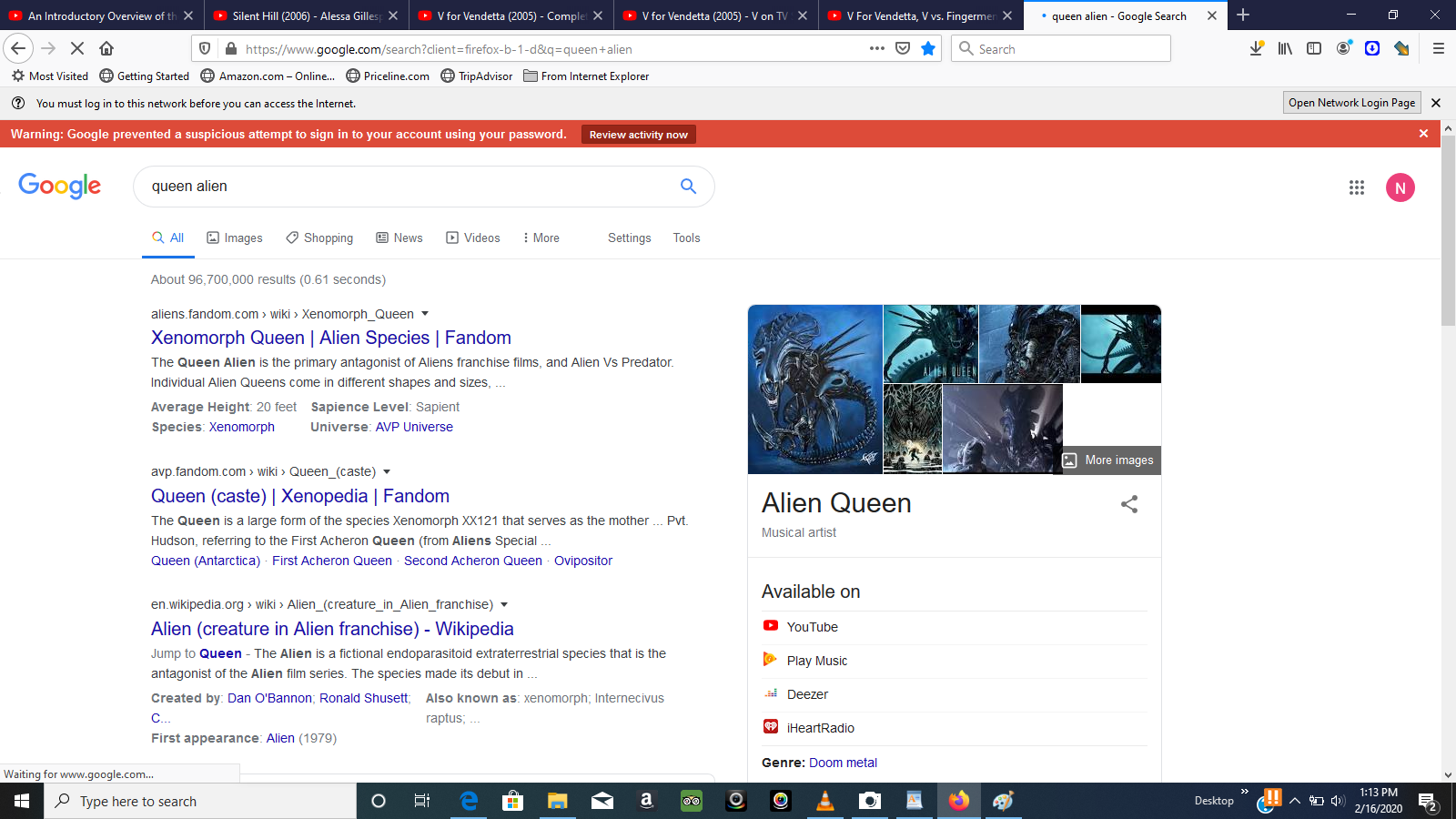This screenshot has height=819, width=1456.
Task: Open the Google apps grid
Action: coord(1357,187)
